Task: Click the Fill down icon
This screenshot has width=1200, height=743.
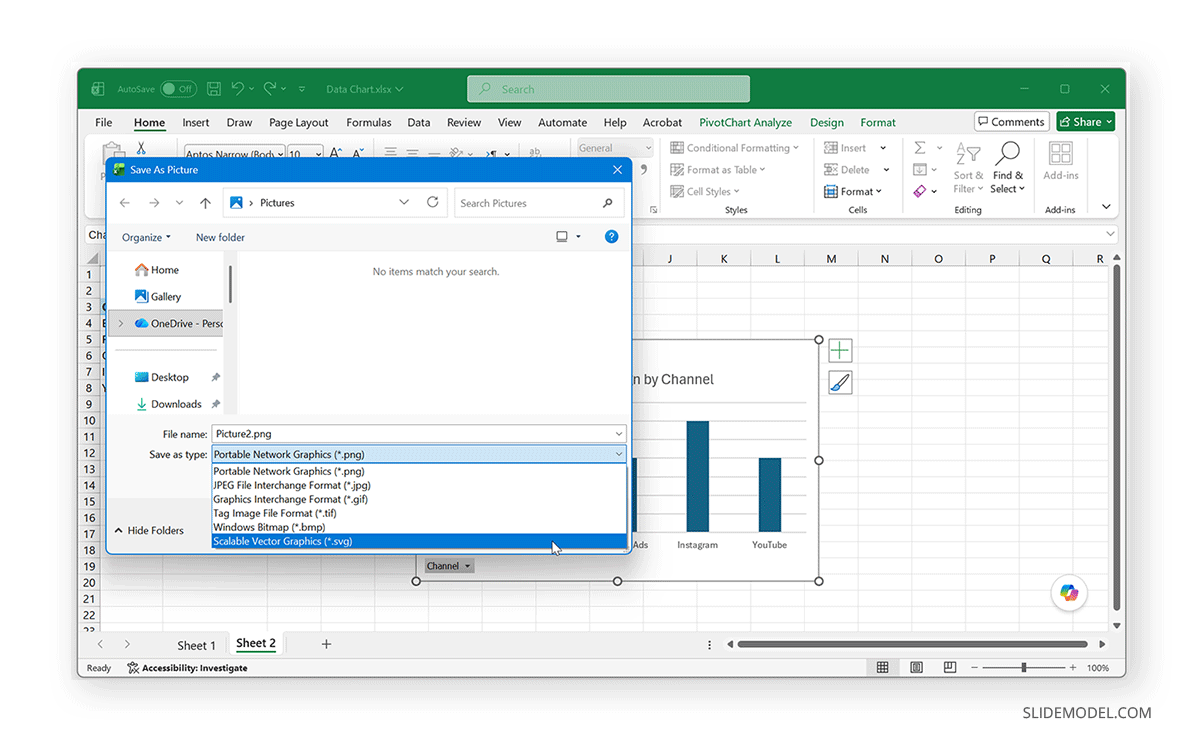Action: (920, 170)
